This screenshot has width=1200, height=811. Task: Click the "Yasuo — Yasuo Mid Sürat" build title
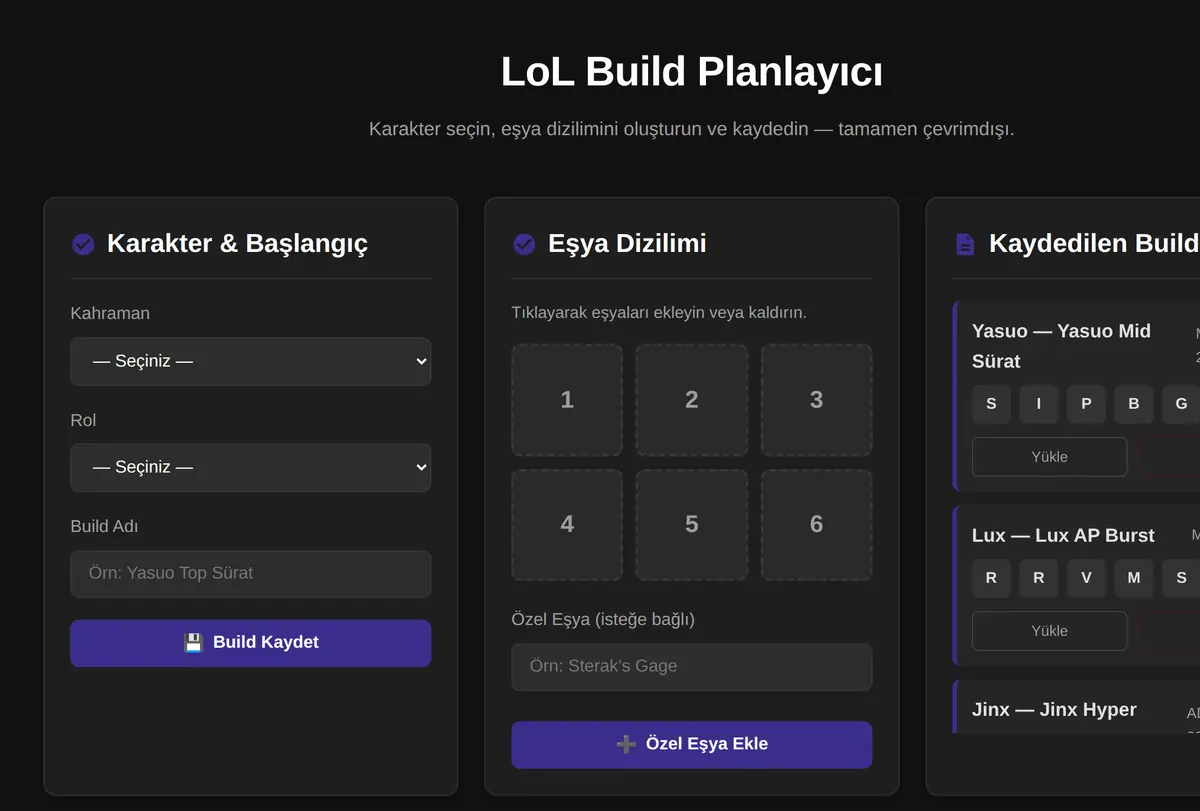(1061, 346)
